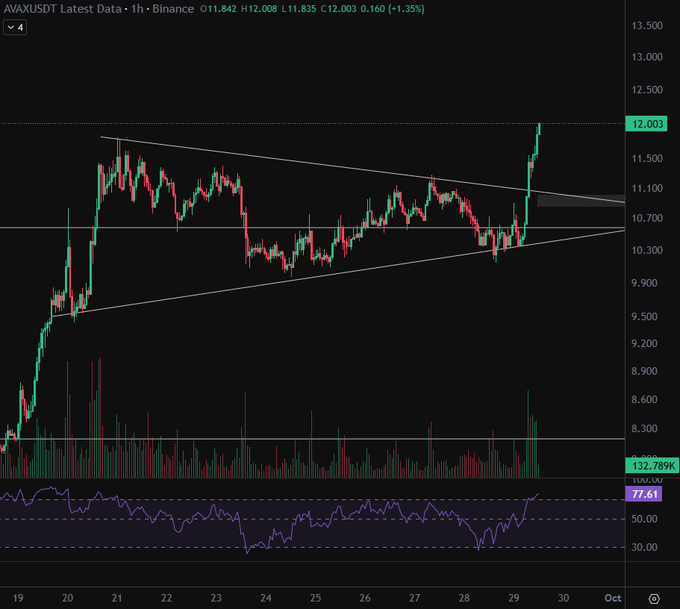Expand the collapsed indicators legend showing 4

pyautogui.click(x=15, y=27)
